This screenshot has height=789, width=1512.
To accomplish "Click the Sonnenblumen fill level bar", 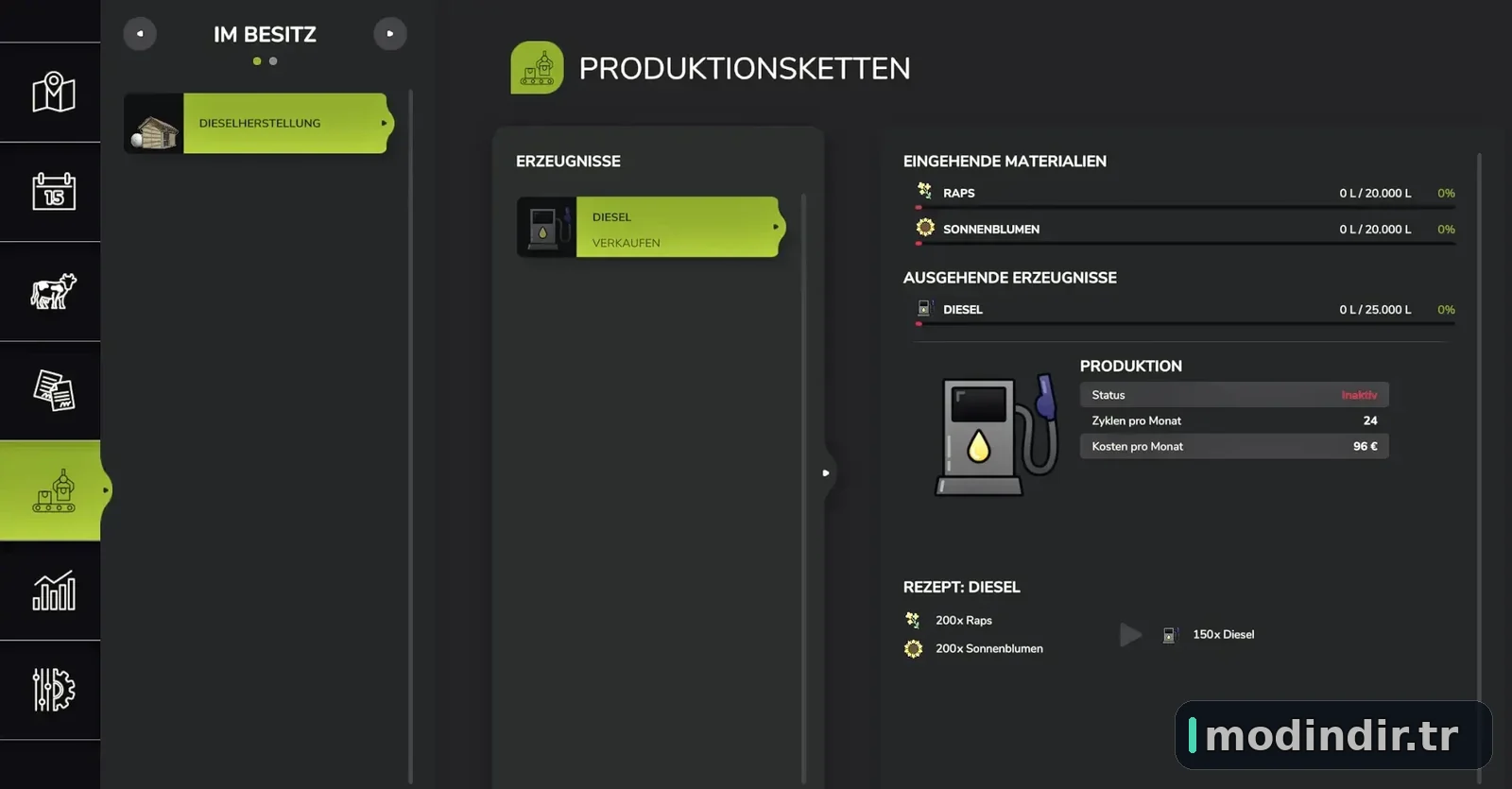I will (1185, 243).
